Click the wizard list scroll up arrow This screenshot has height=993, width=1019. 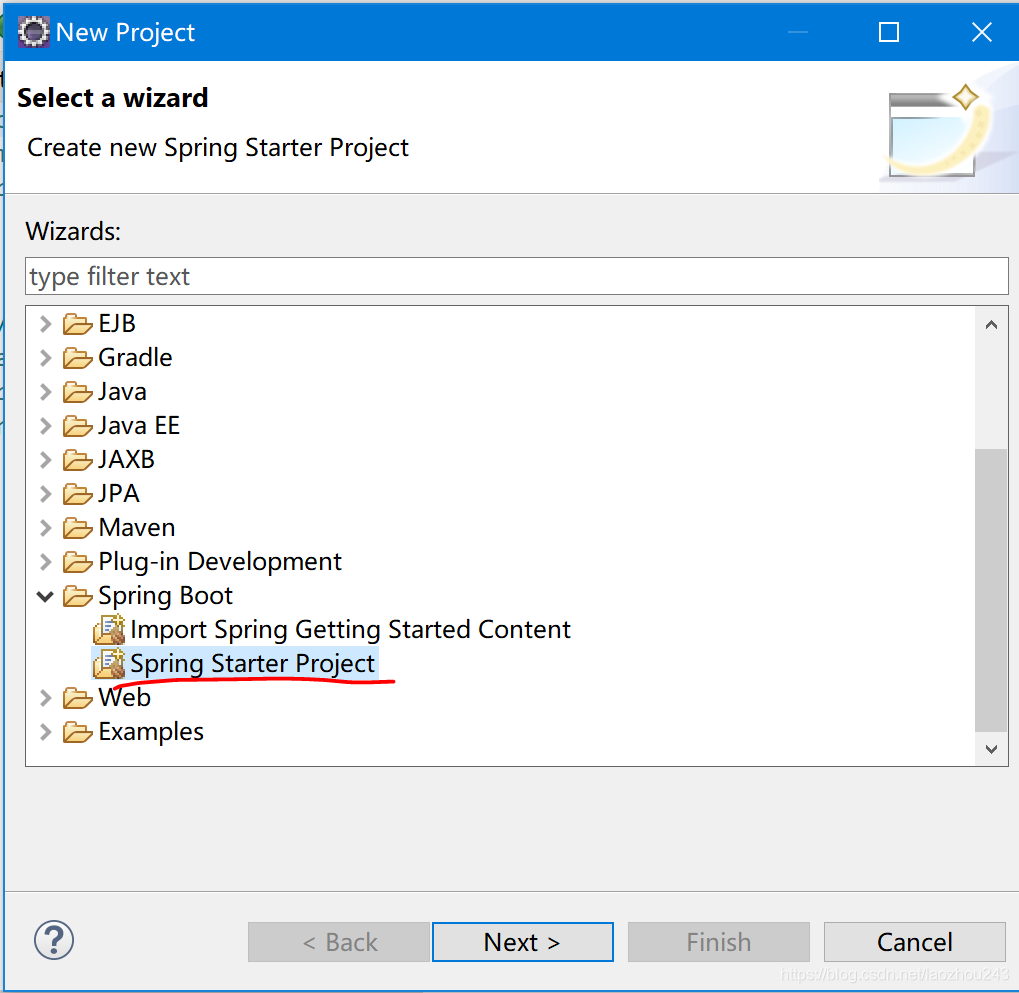991,324
